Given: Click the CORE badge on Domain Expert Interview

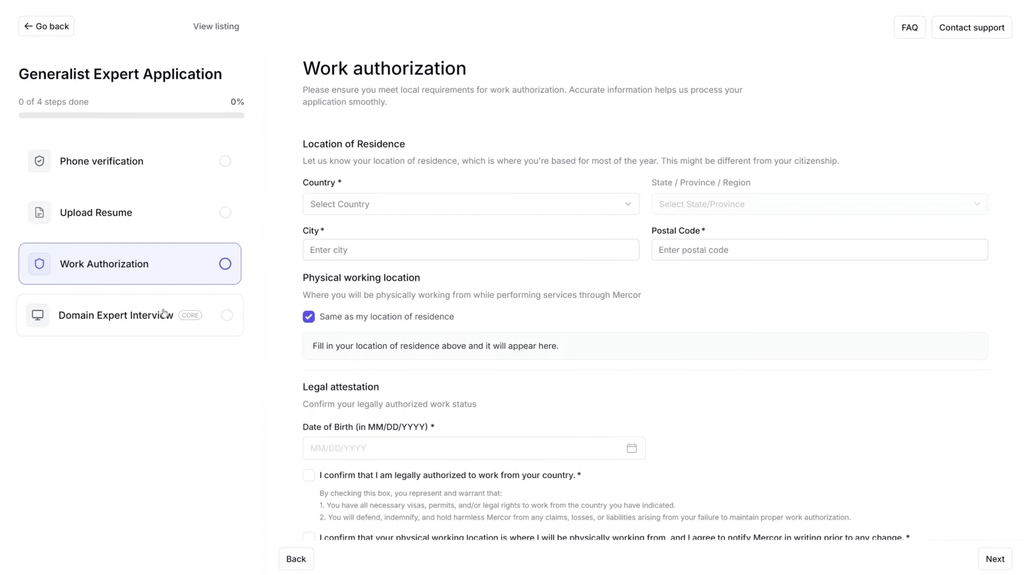Looking at the screenshot, I should click(x=190, y=315).
